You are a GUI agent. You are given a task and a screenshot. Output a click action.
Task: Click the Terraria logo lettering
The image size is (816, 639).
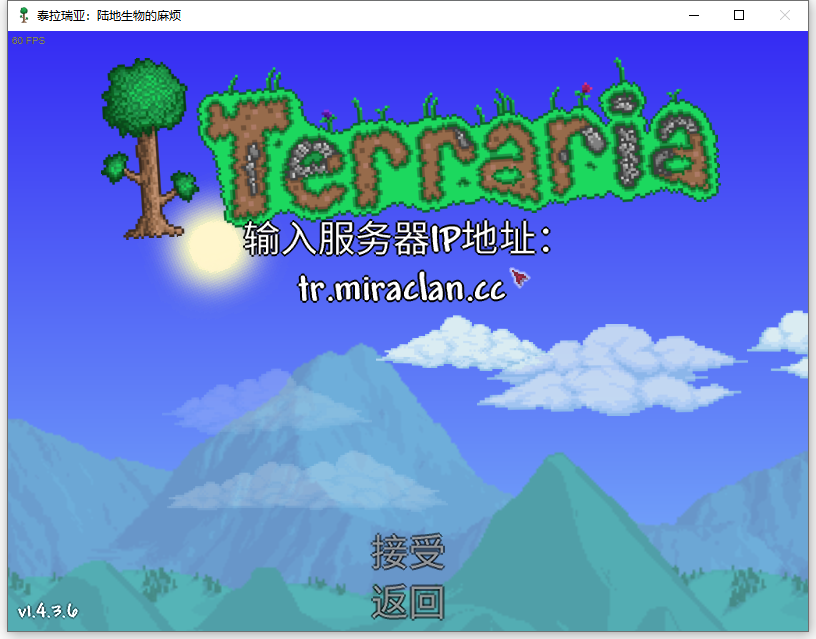click(460, 145)
